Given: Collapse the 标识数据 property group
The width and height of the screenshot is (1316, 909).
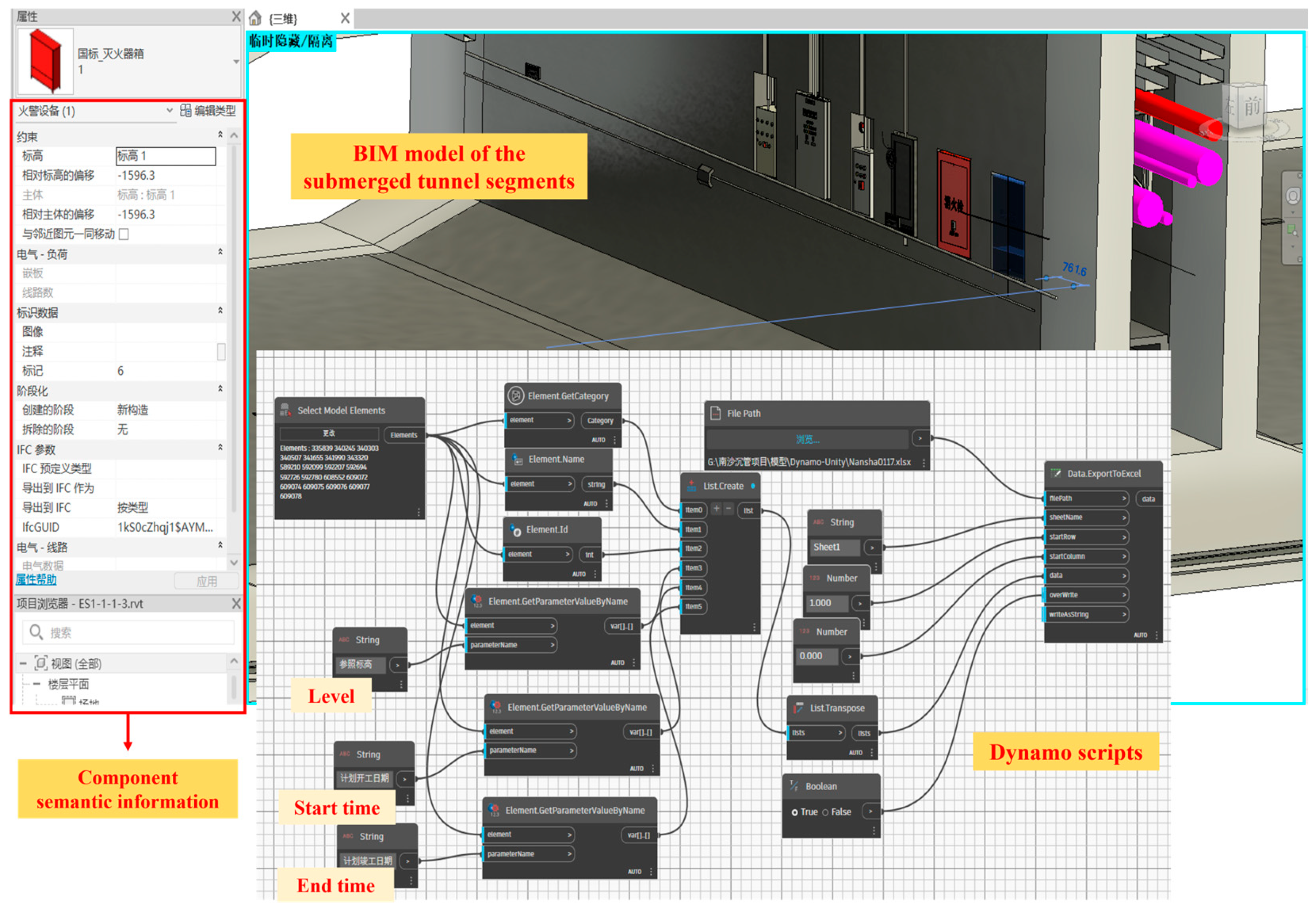Looking at the screenshot, I should [220, 311].
